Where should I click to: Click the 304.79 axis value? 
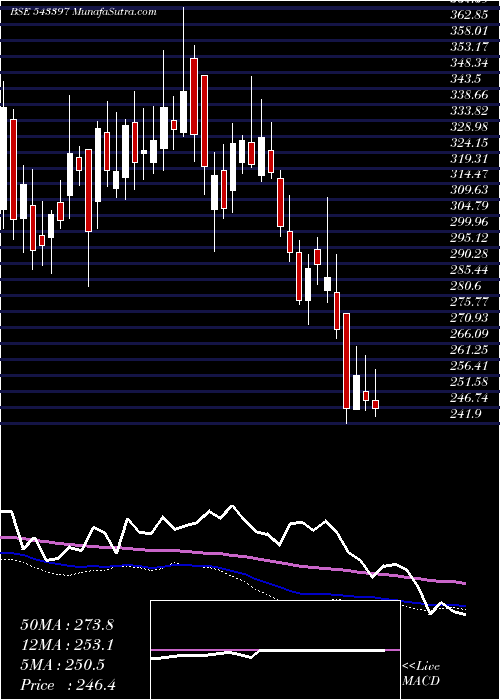tap(468, 207)
